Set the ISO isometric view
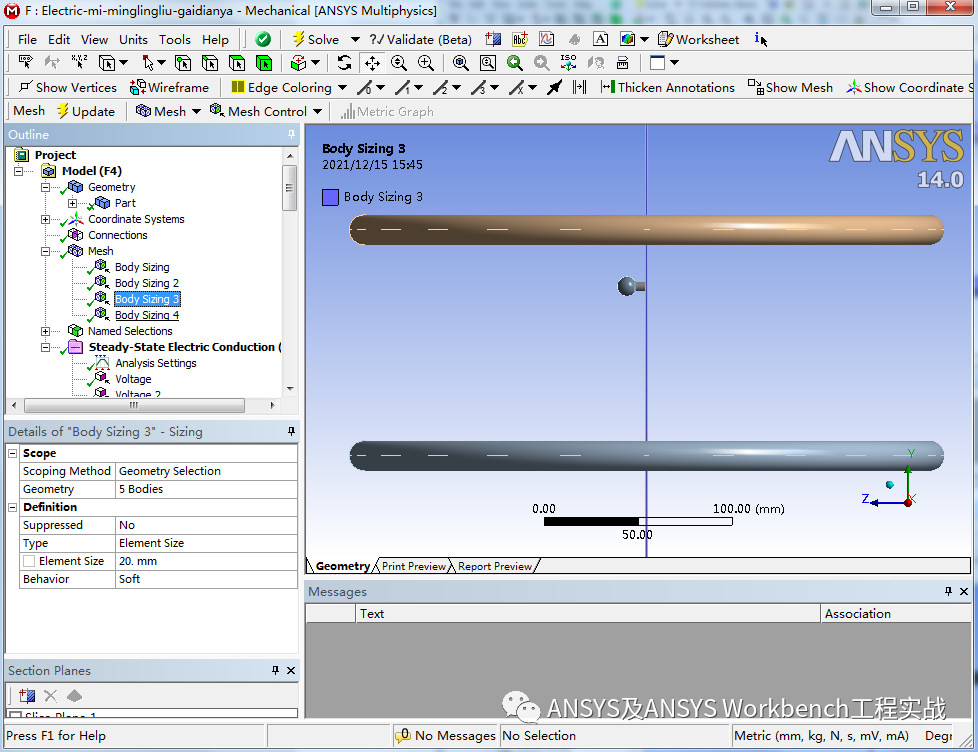 pos(568,62)
